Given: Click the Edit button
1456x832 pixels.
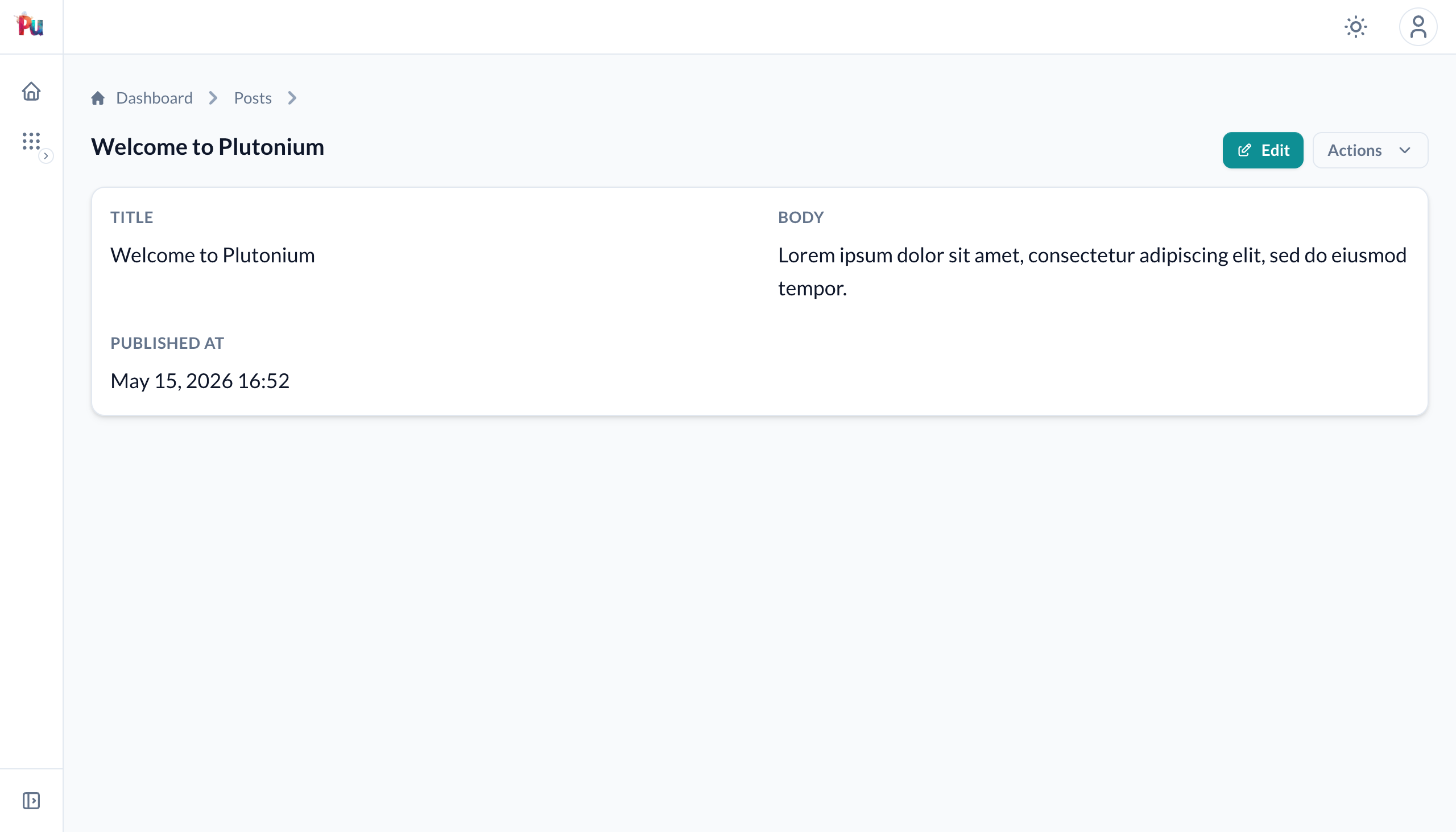Looking at the screenshot, I should click(x=1263, y=150).
